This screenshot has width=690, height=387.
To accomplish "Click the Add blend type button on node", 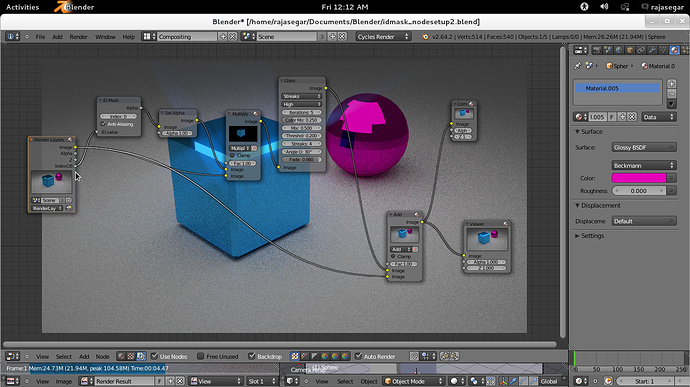I will pyautogui.click(x=400, y=249).
